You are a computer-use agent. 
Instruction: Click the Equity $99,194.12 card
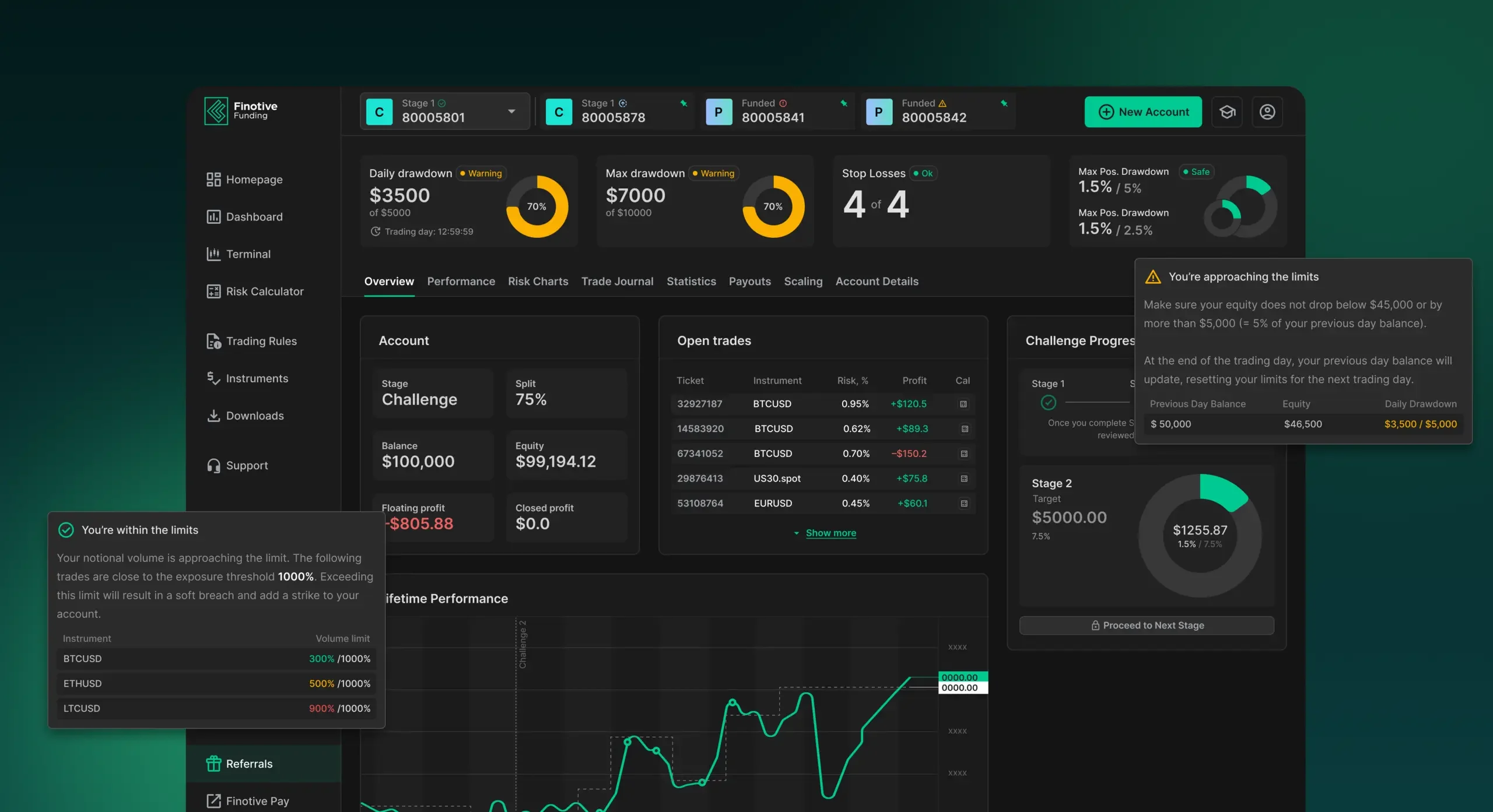pyautogui.click(x=566, y=455)
